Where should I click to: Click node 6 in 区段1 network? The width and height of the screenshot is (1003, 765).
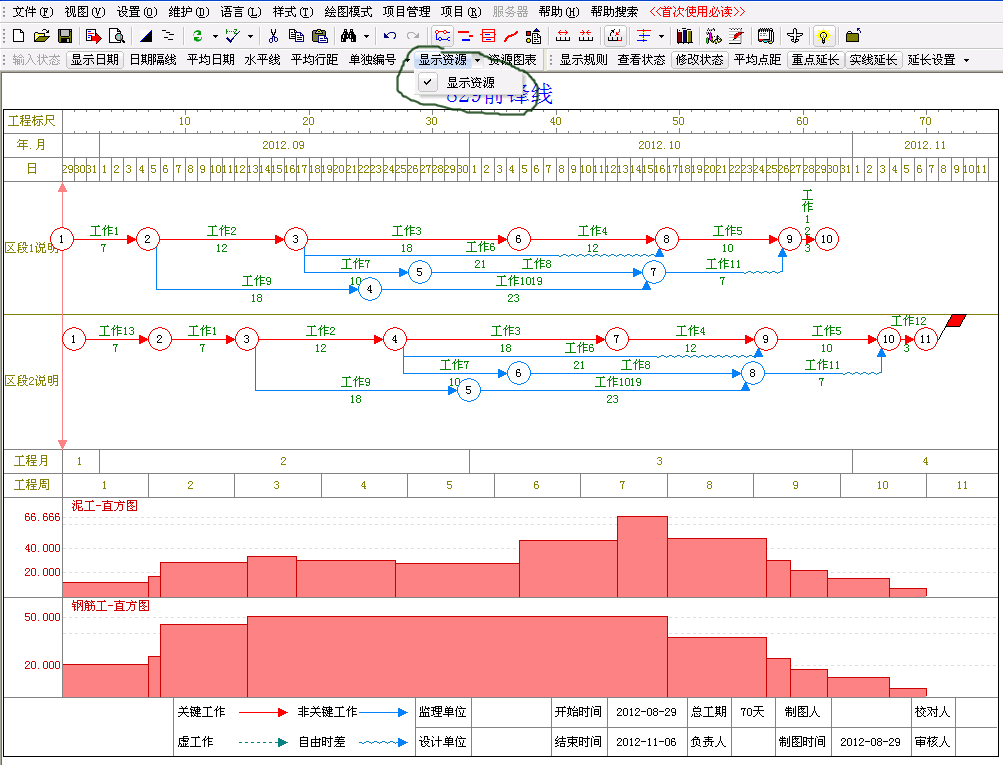coord(518,239)
